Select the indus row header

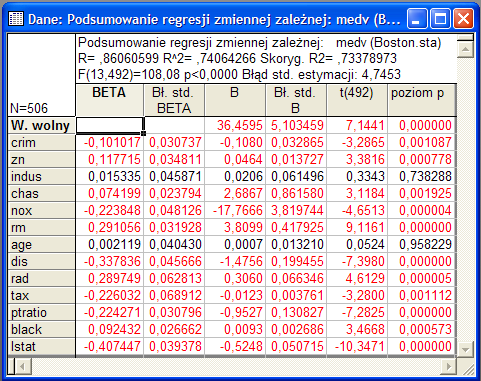[x=41, y=177]
